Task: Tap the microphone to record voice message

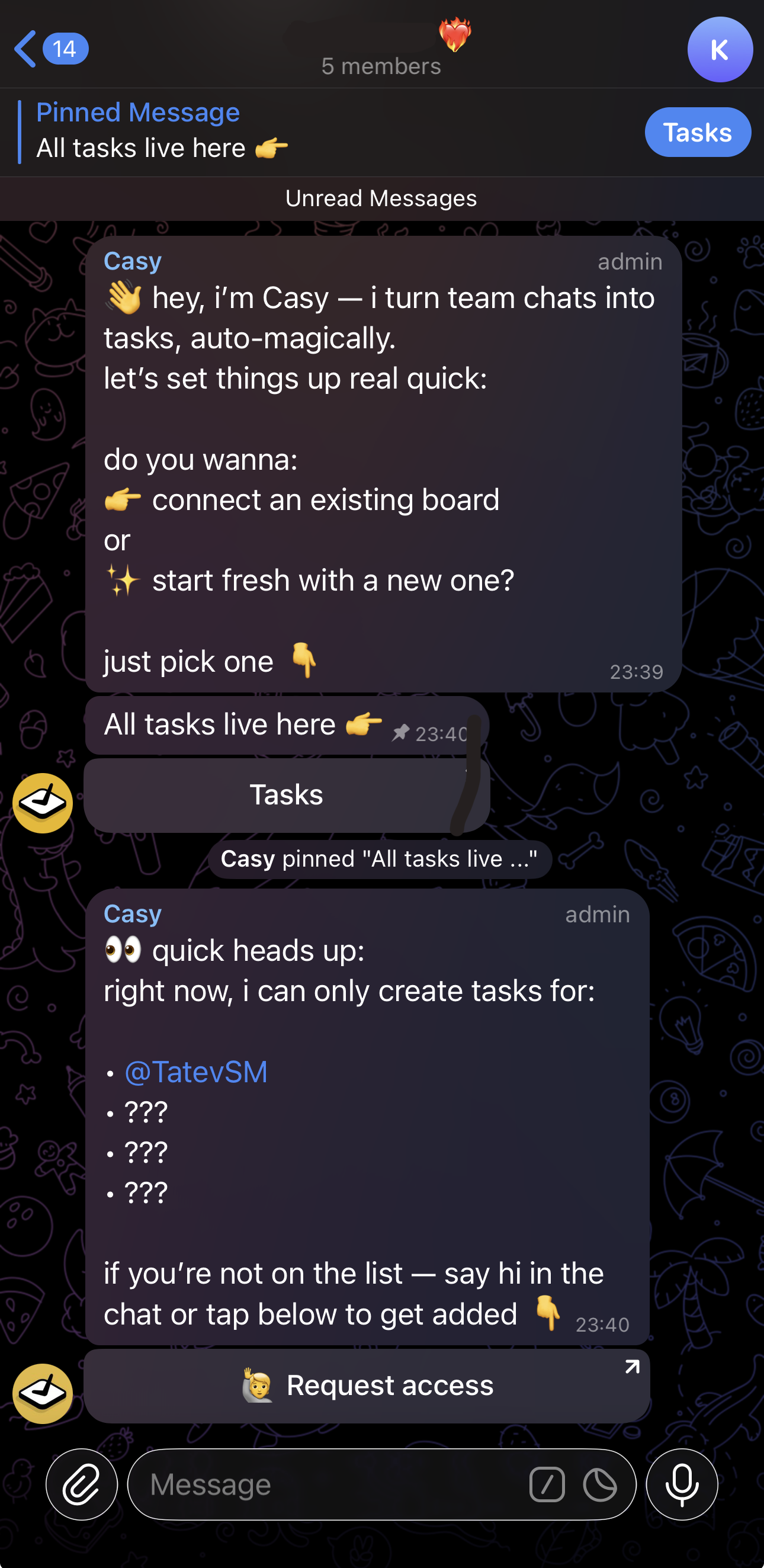Action: tap(682, 1484)
